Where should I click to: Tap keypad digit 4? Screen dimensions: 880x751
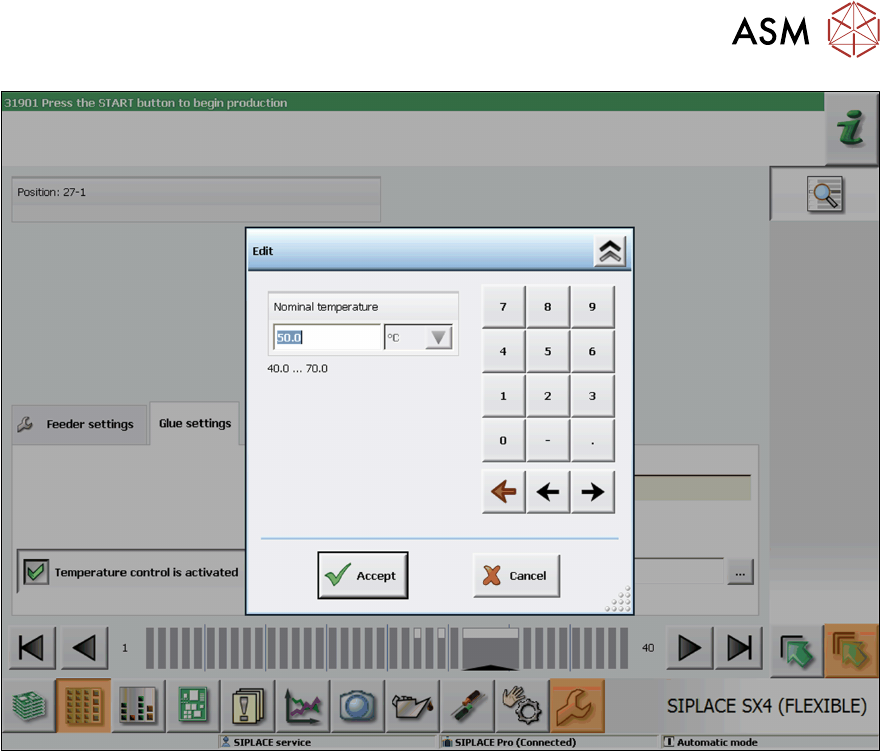[x=503, y=351]
